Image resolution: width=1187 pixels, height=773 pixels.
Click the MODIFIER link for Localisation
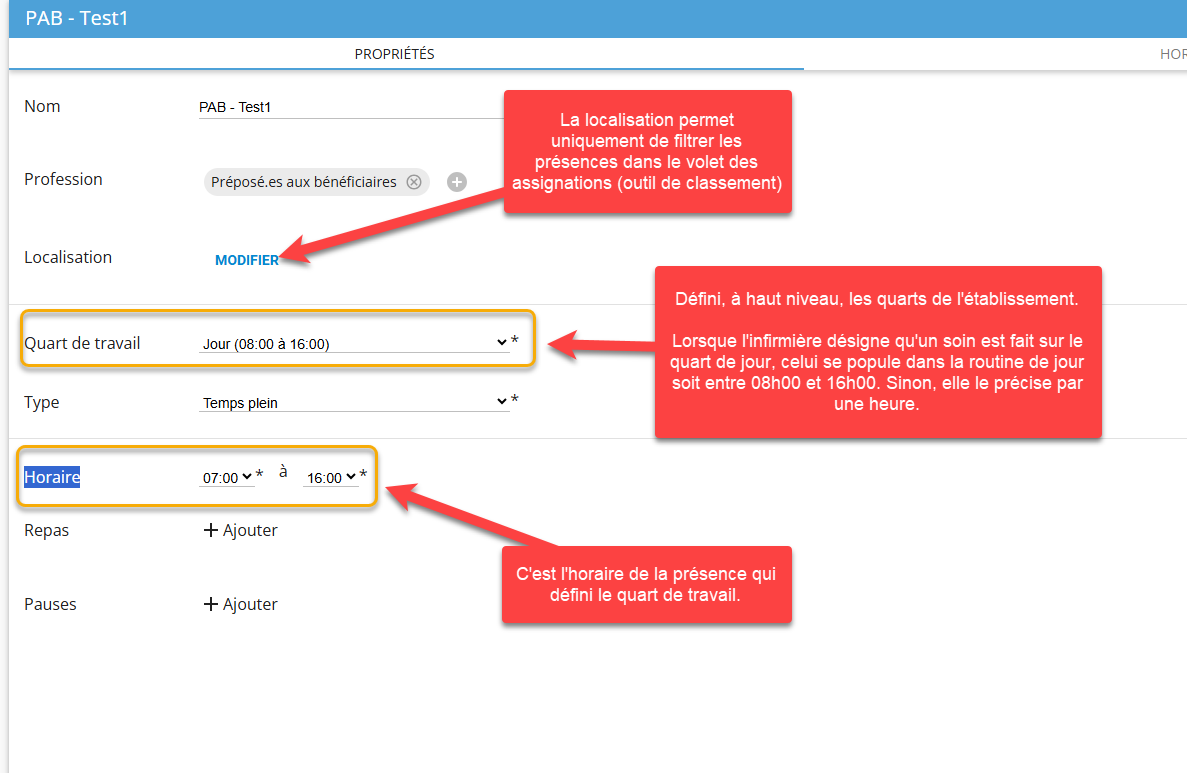click(247, 260)
